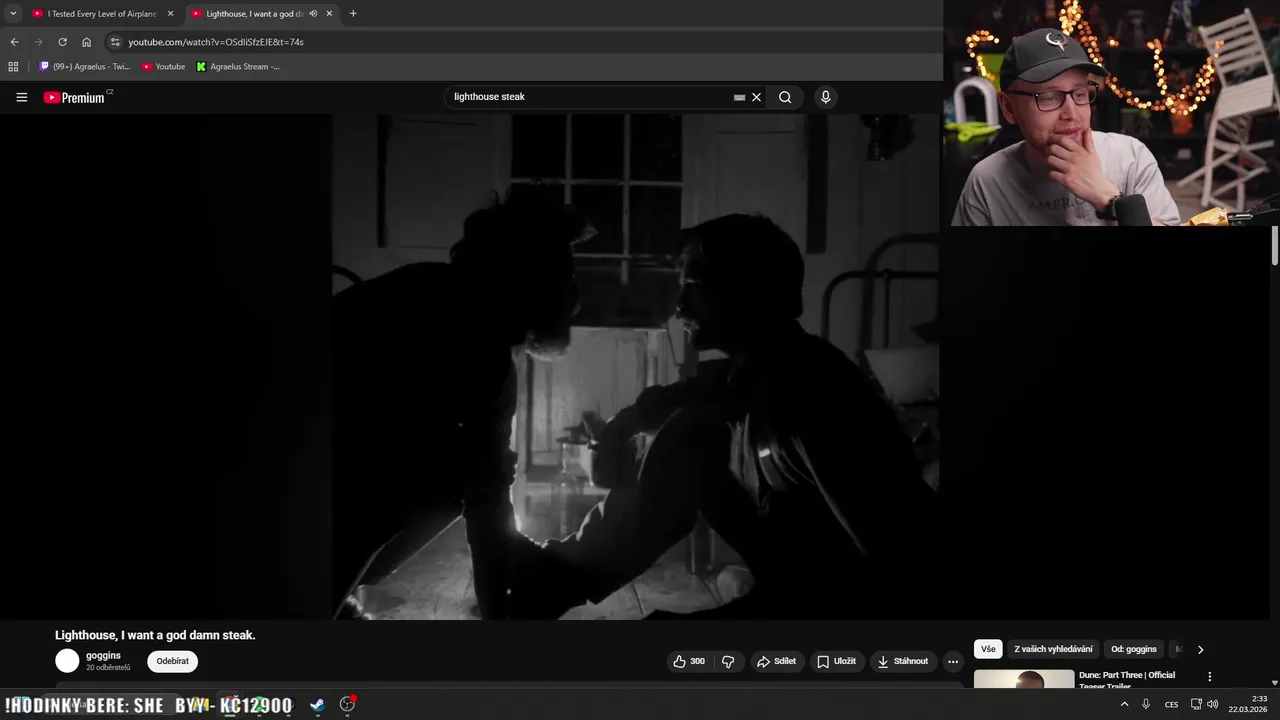Click the magnifier search button

(x=785, y=97)
